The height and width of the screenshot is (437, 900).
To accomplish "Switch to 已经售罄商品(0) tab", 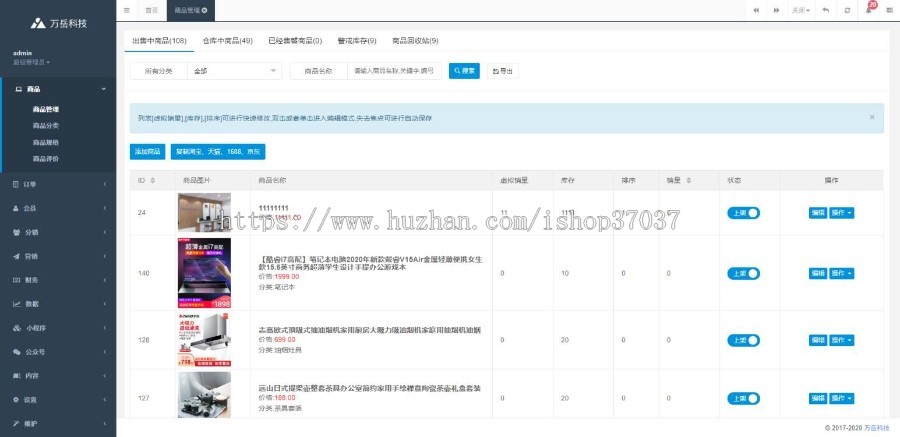I will (x=295, y=41).
